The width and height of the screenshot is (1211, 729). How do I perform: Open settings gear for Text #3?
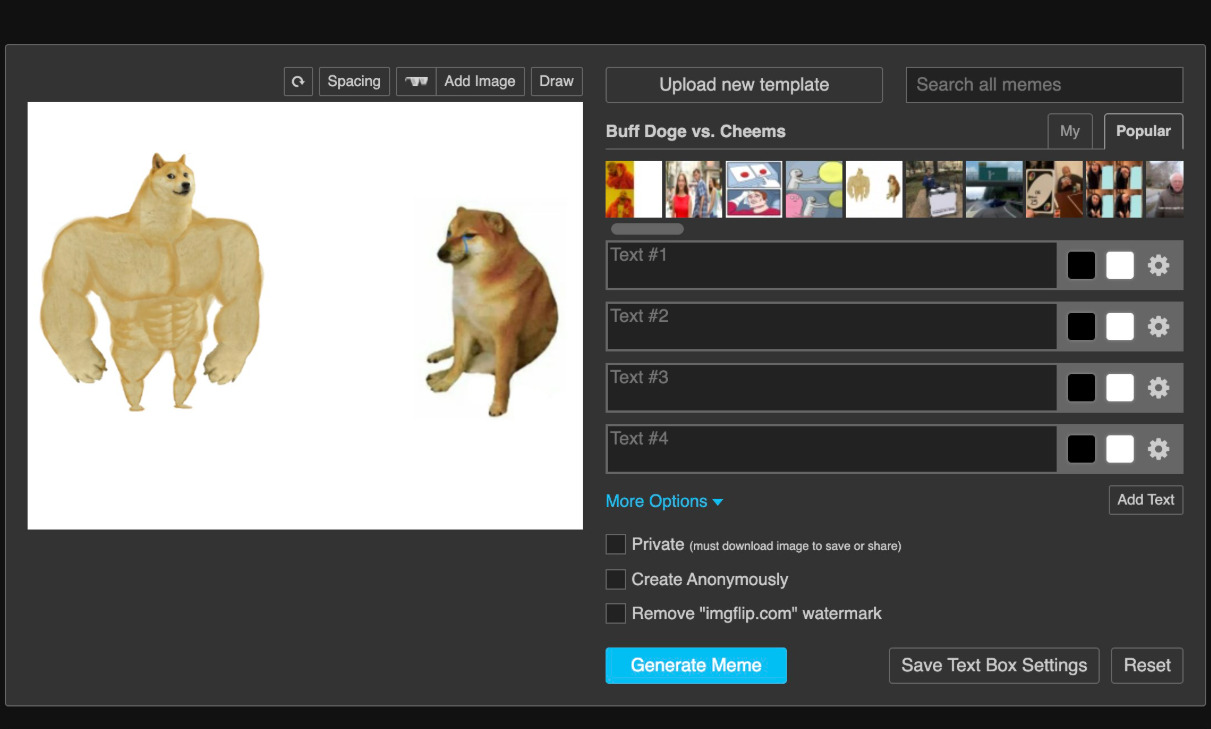coord(1158,388)
